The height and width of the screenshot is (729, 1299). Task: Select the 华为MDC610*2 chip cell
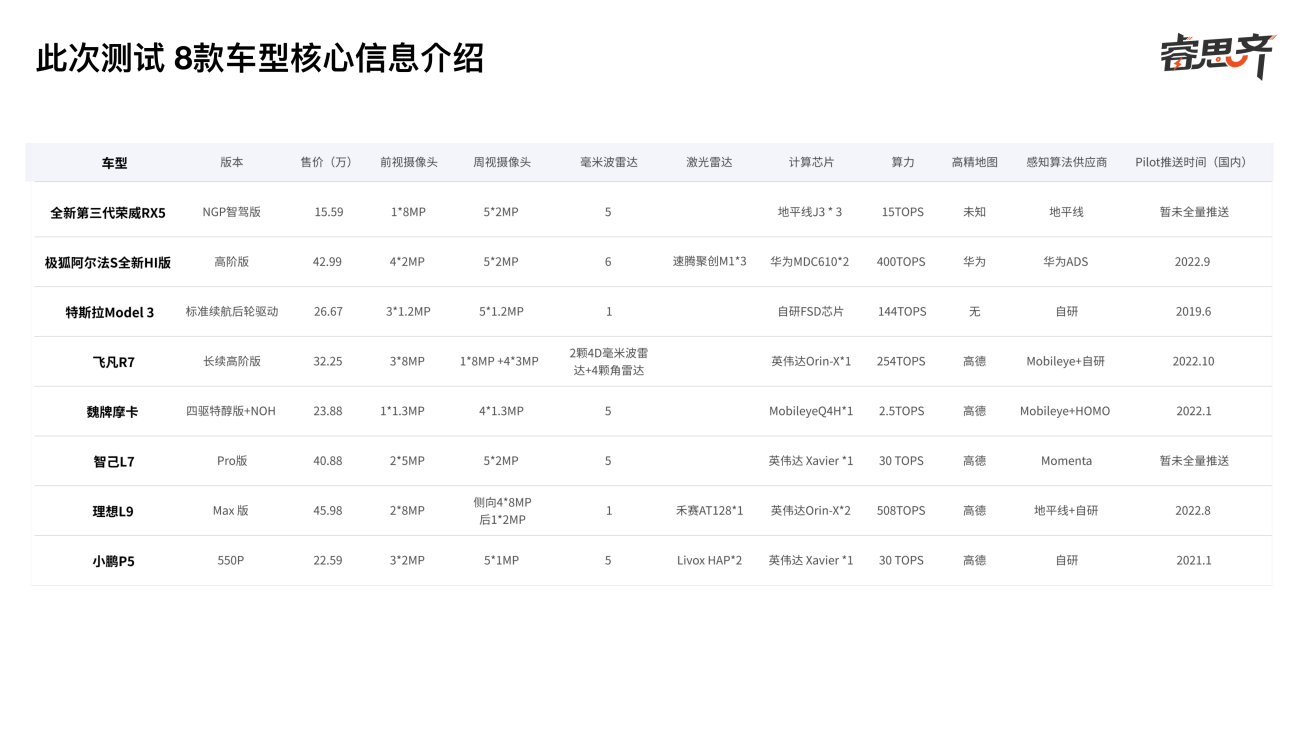810,262
